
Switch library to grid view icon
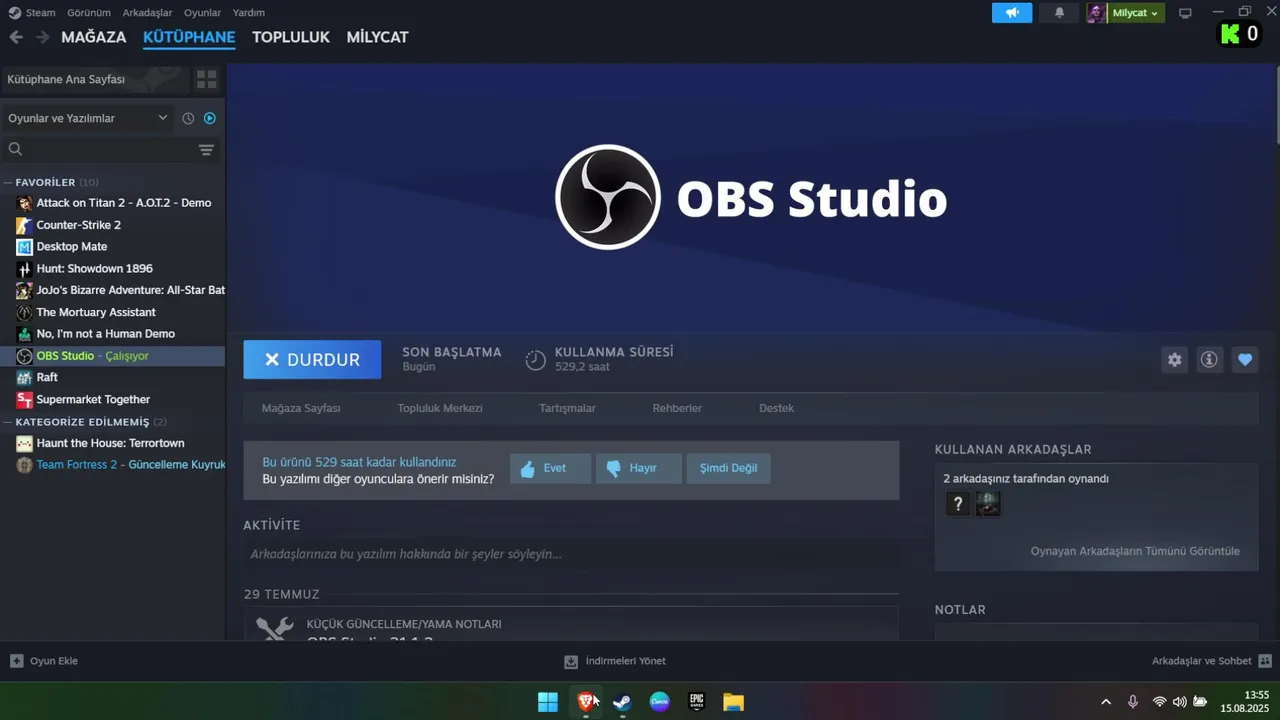click(x=206, y=79)
